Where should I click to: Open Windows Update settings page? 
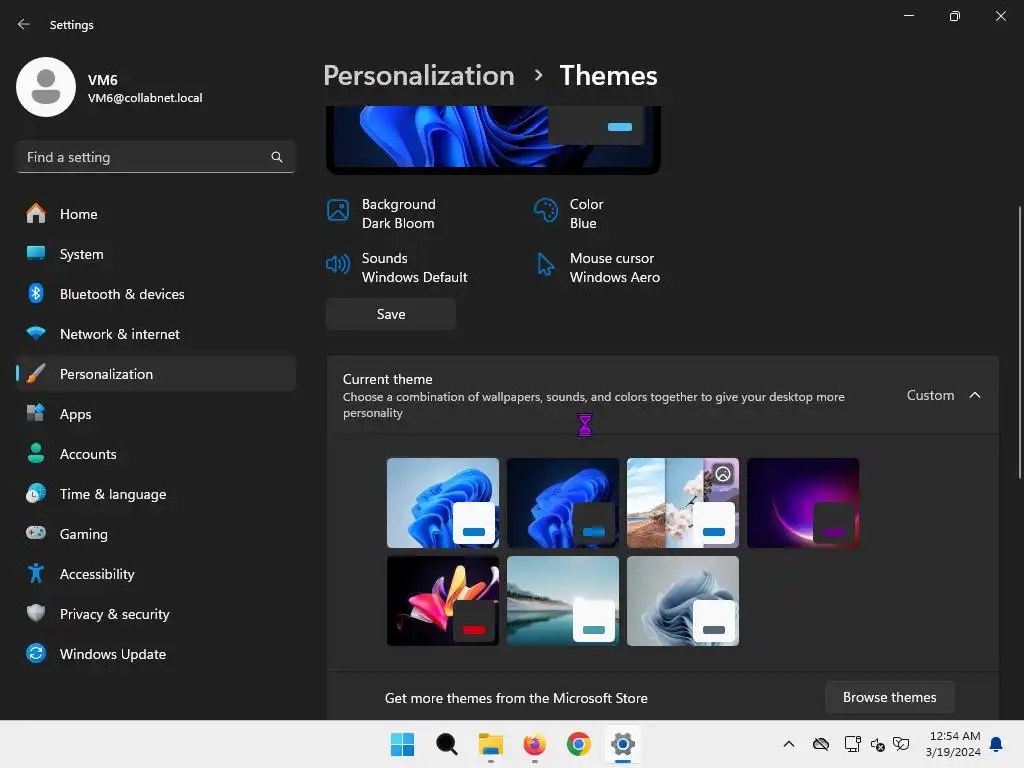[155, 653]
